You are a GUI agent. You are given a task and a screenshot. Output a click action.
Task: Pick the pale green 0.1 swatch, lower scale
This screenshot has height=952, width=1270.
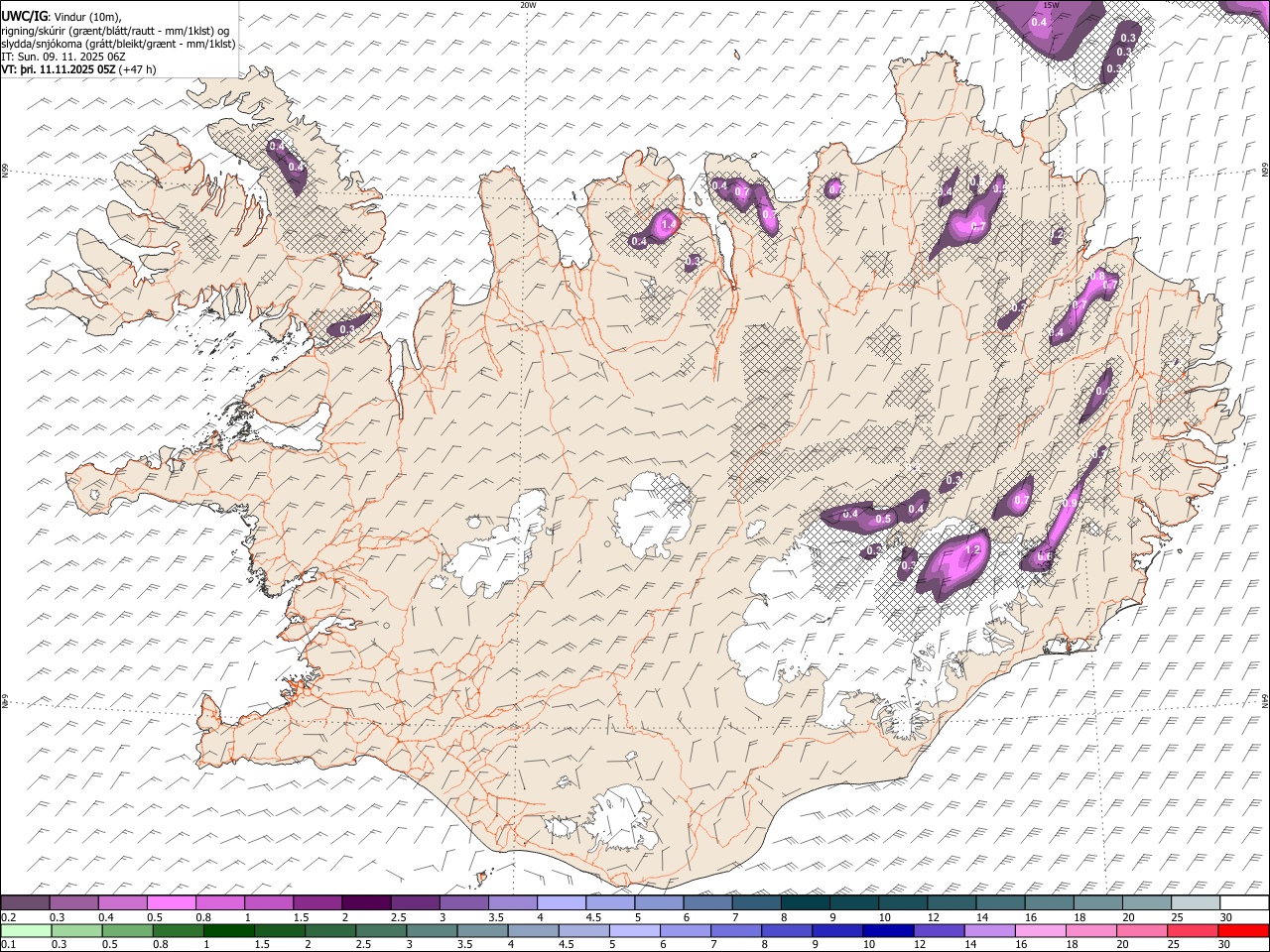pos(26,930)
